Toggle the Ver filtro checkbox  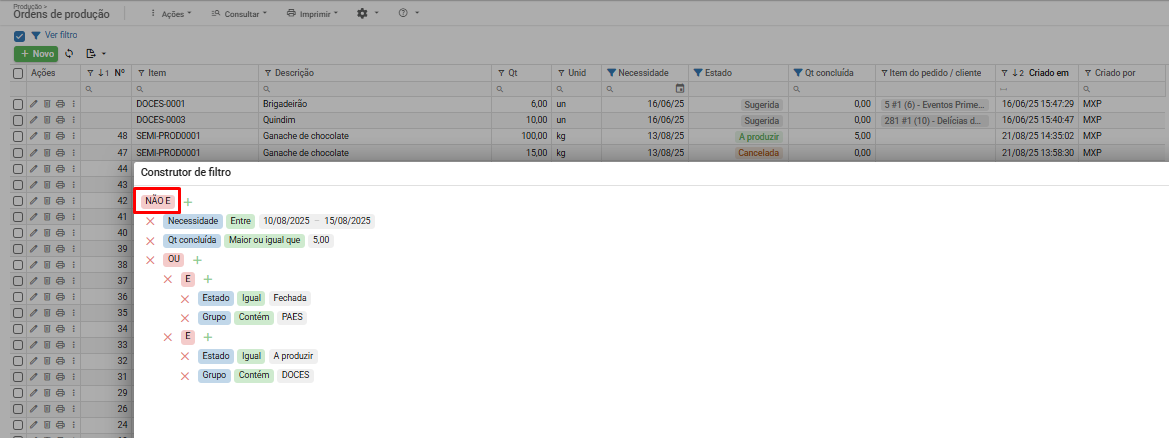[x=19, y=36]
